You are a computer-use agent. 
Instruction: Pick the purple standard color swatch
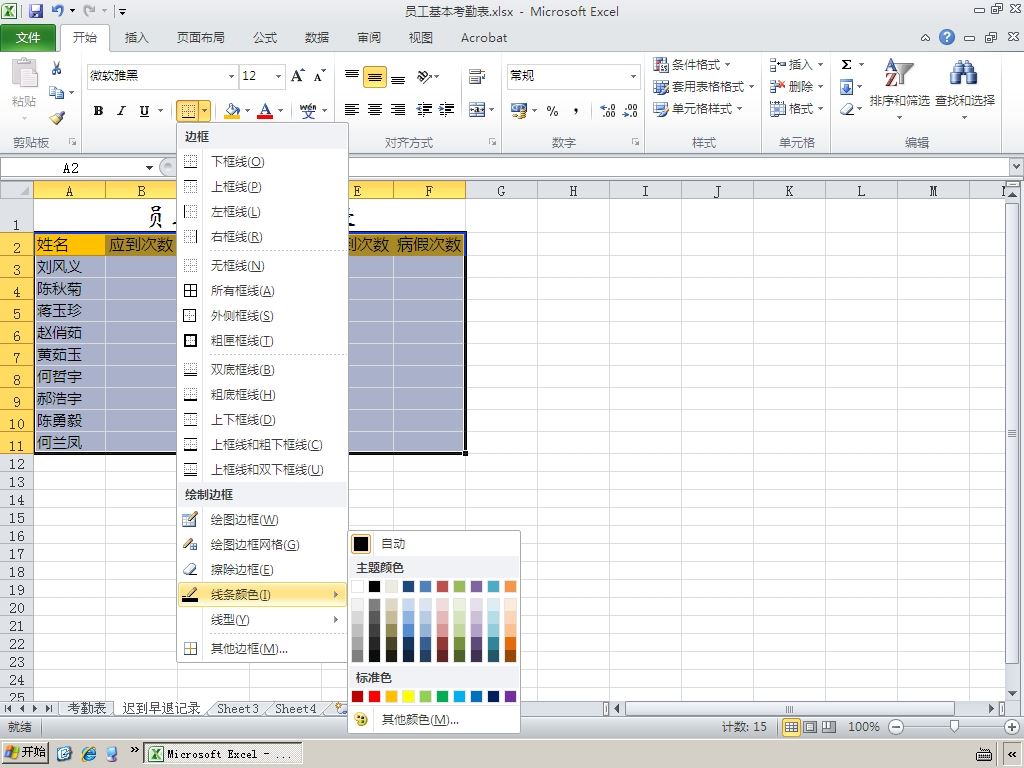(510, 696)
